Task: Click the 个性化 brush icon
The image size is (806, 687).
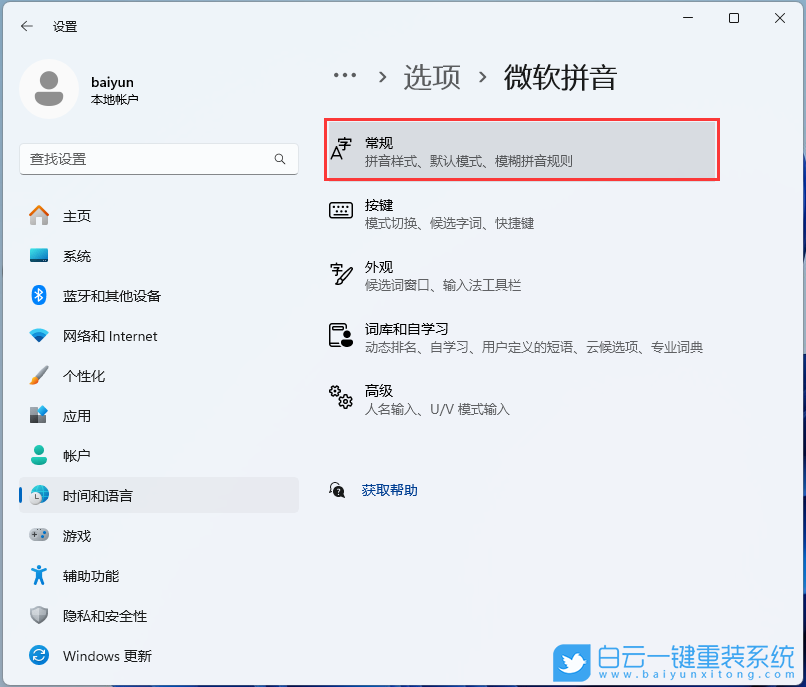Action: [39, 376]
